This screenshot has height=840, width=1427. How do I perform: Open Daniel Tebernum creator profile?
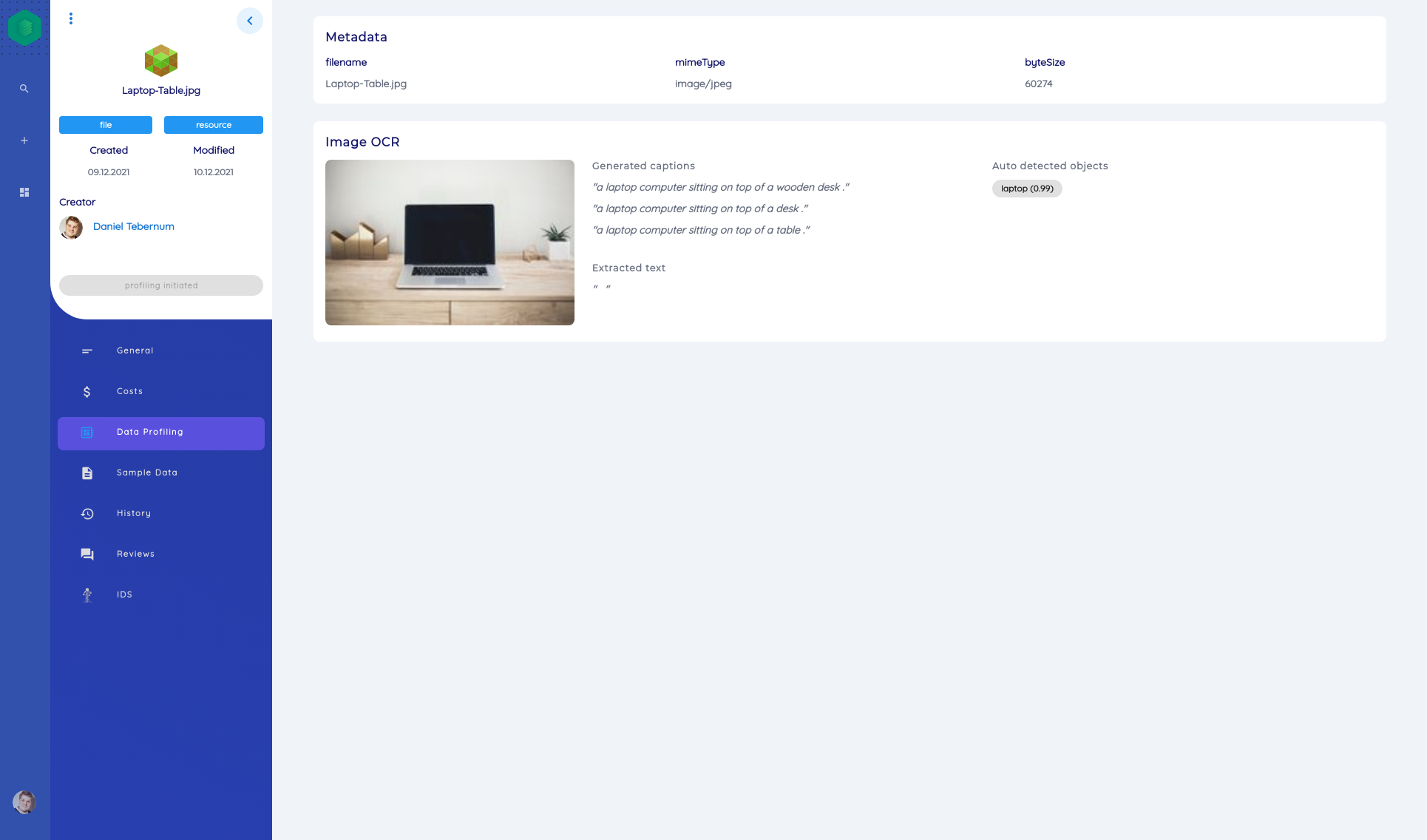133,226
